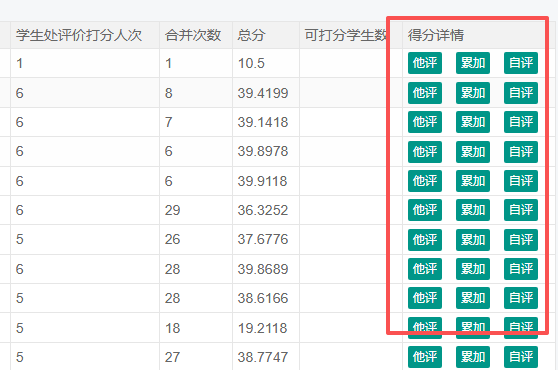Click 他评 in the 10.5 score row
This screenshot has width=558, height=370.
coord(425,63)
